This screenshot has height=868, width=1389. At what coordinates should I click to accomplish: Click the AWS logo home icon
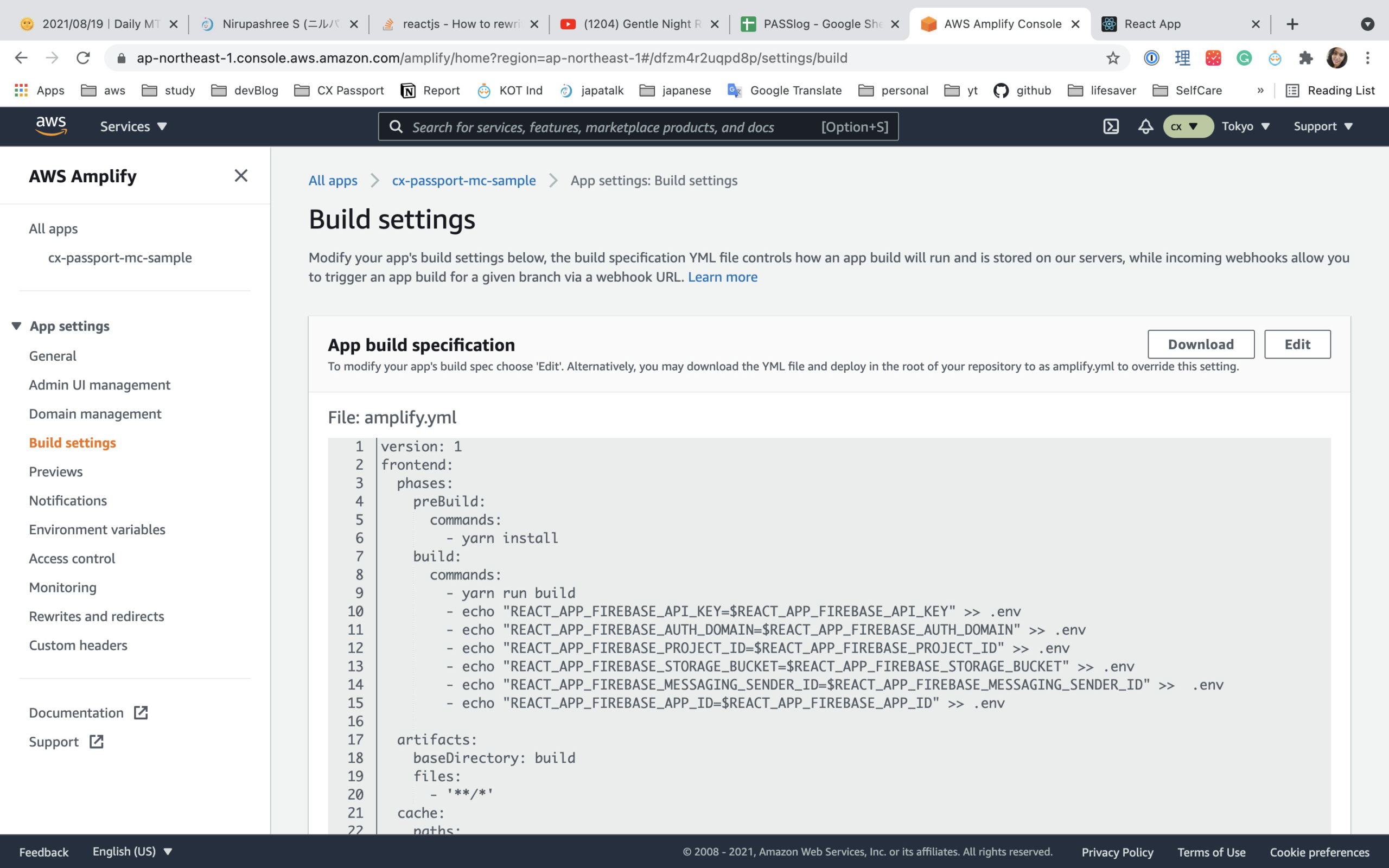pos(51,126)
